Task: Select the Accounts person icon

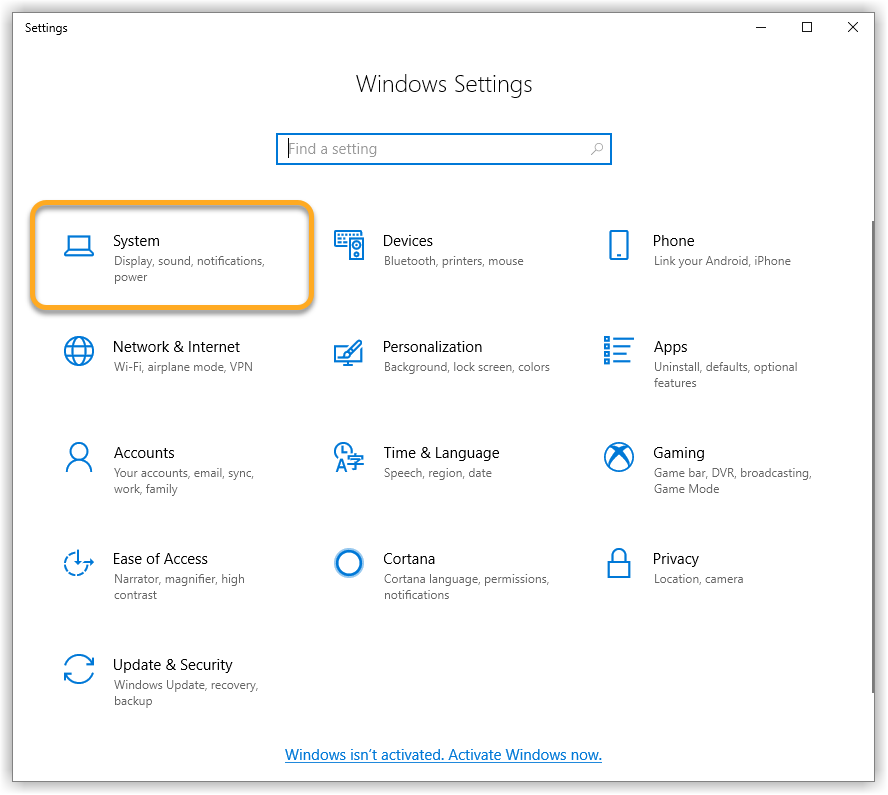Action: click(78, 458)
